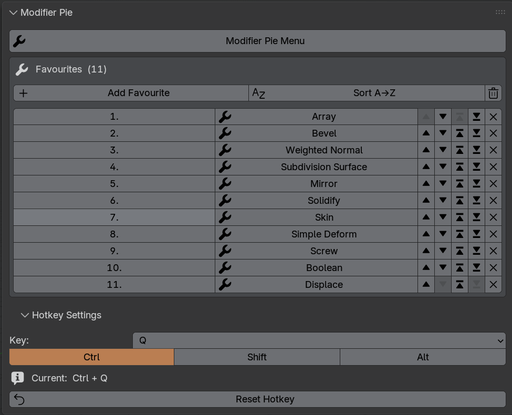The image size is (512, 415).
Task: Remove Displace from favourites
Action: pyautogui.click(x=493, y=285)
